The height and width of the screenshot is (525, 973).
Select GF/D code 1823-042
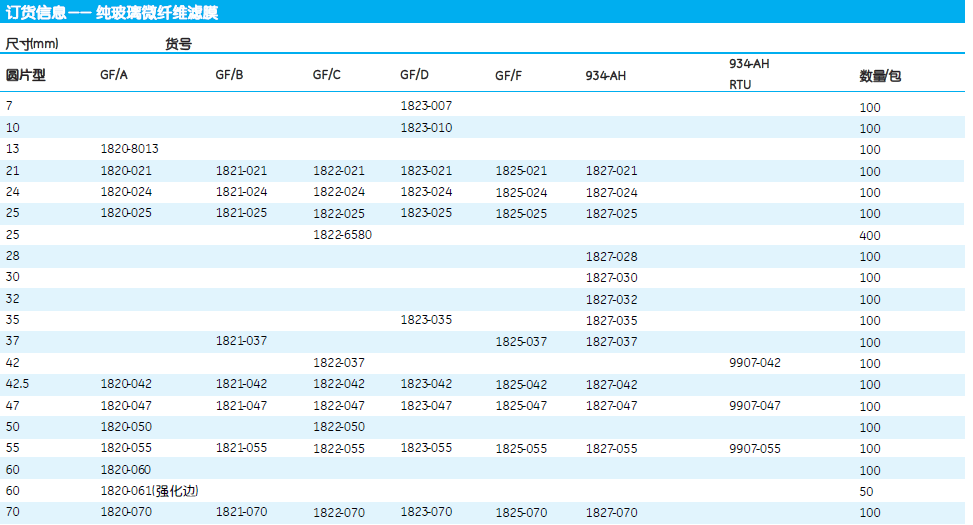point(426,384)
